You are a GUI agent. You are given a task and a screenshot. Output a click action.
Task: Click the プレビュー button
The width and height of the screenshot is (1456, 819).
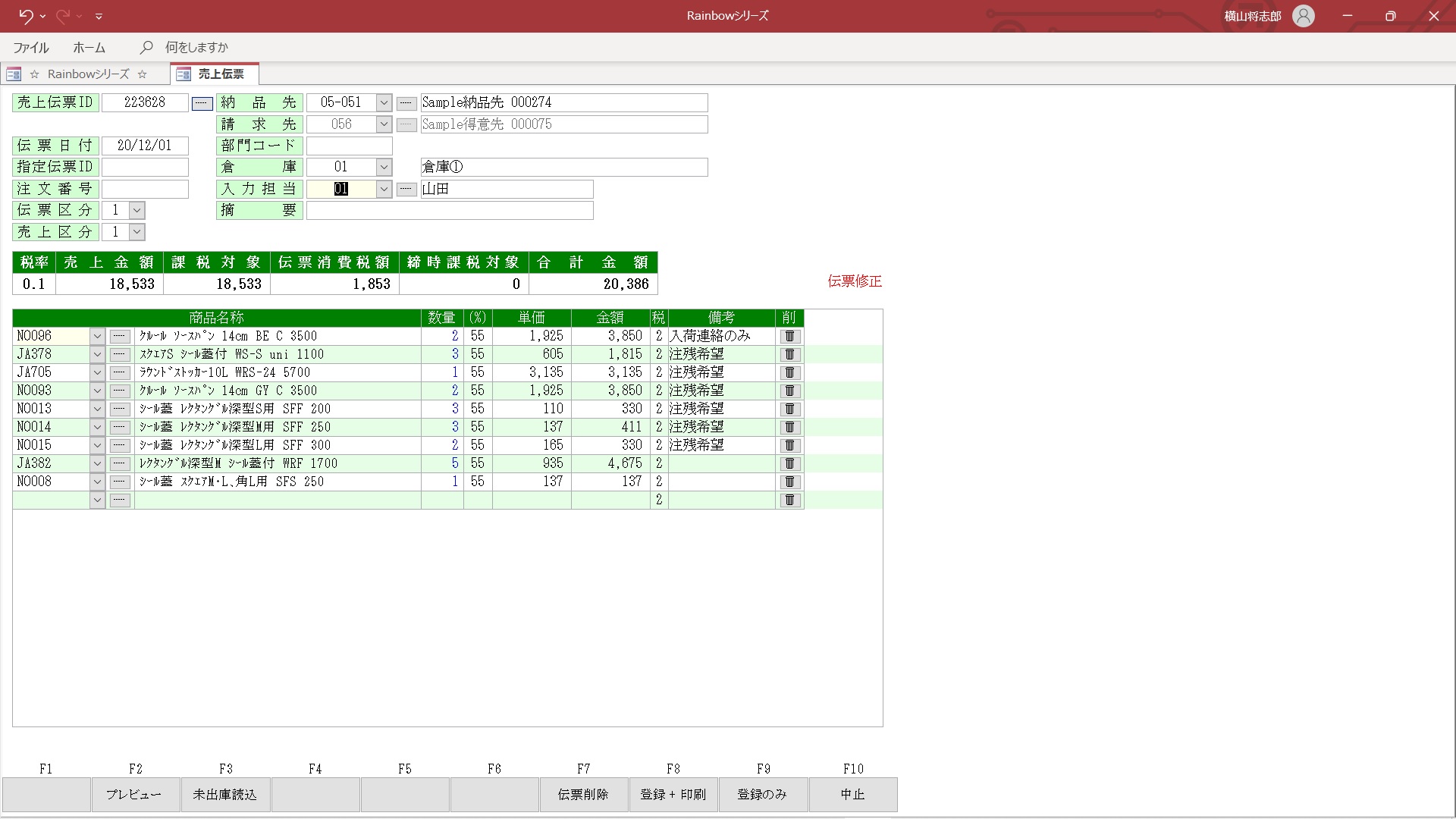click(x=134, y=794)
